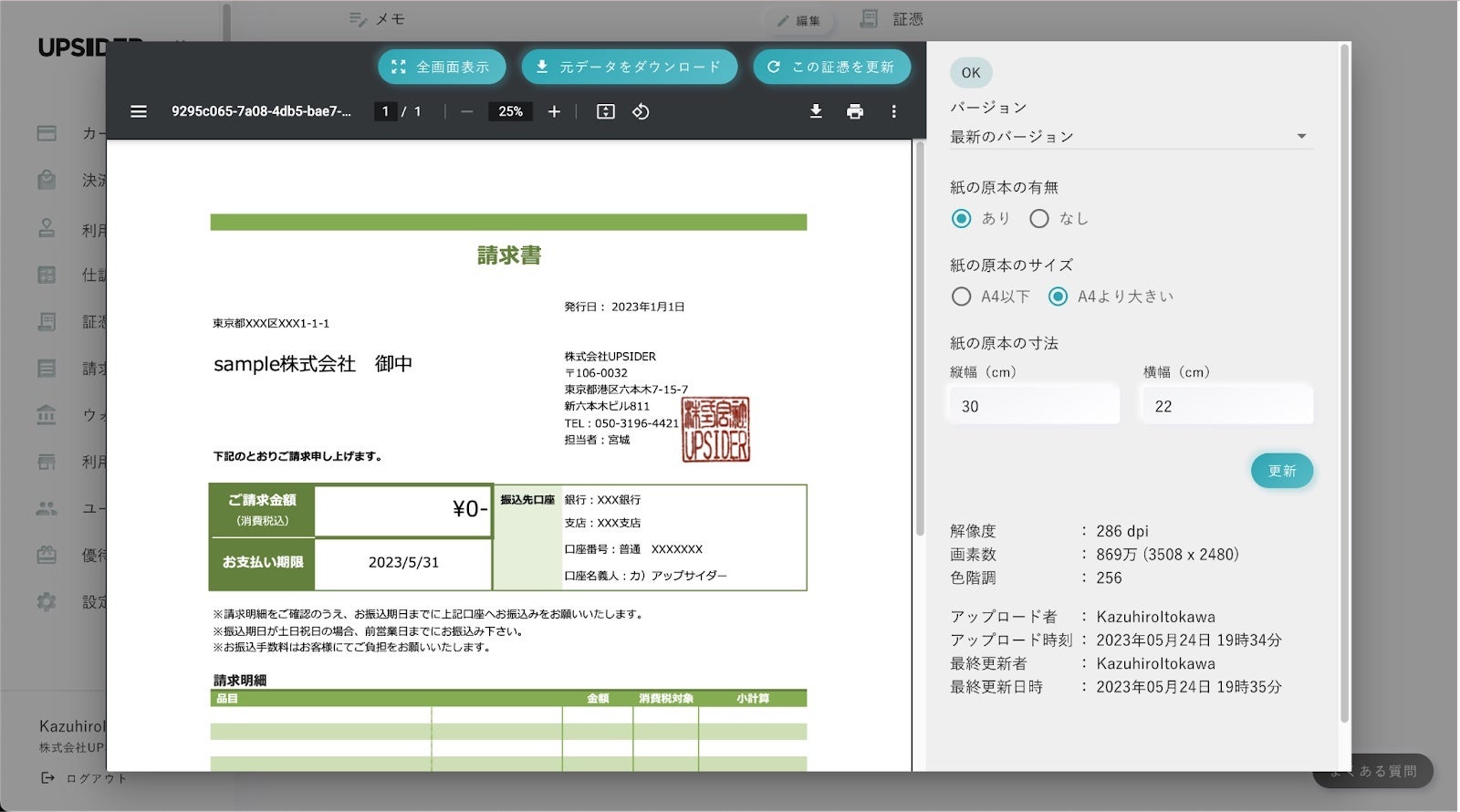The width and height of the screenshot is (1460, 812).
Task: Click the 25% zoom level field
Action: coord(510,111)
